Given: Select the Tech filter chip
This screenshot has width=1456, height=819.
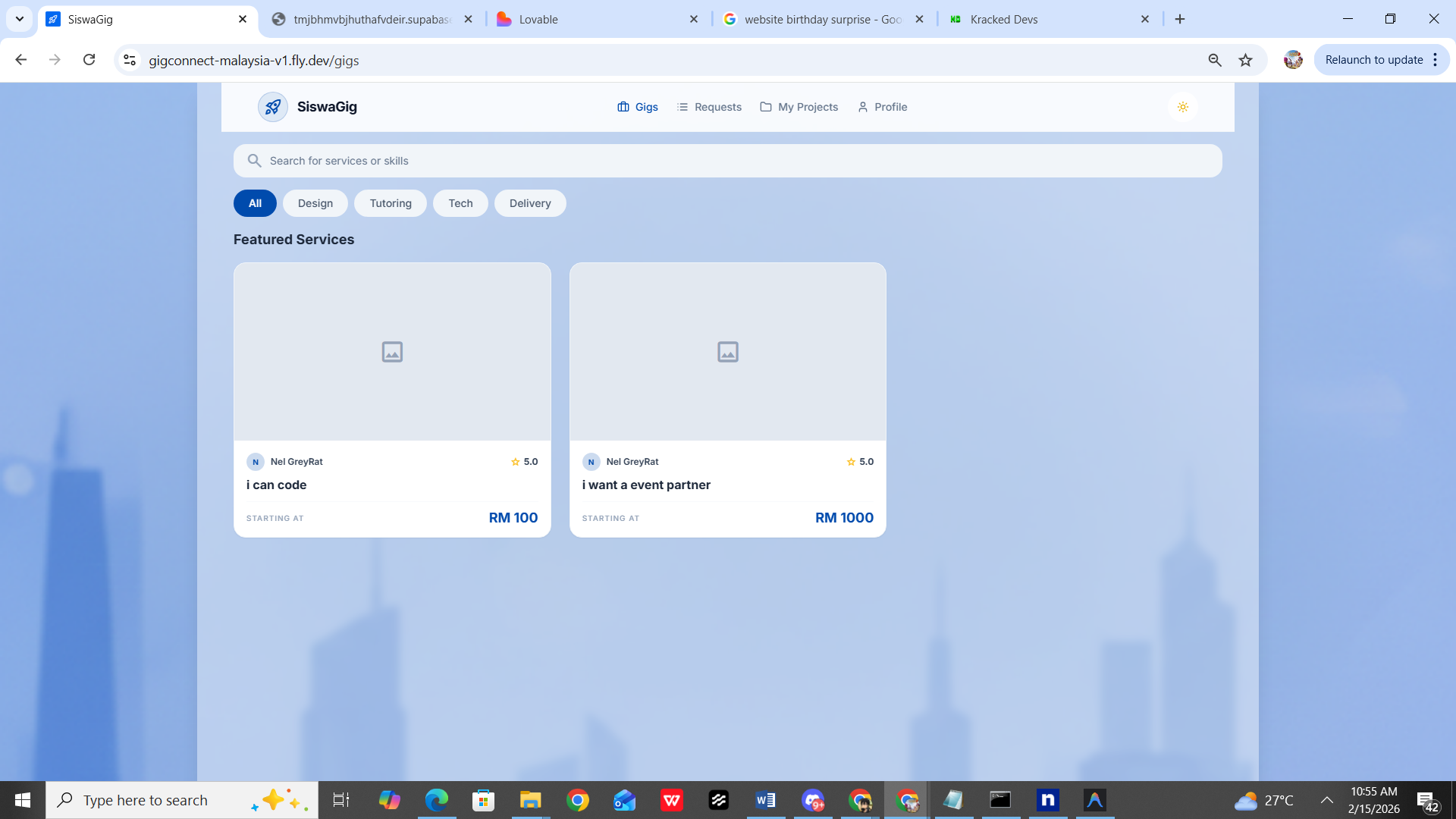Looking at the screenshot, I should 460,203.
